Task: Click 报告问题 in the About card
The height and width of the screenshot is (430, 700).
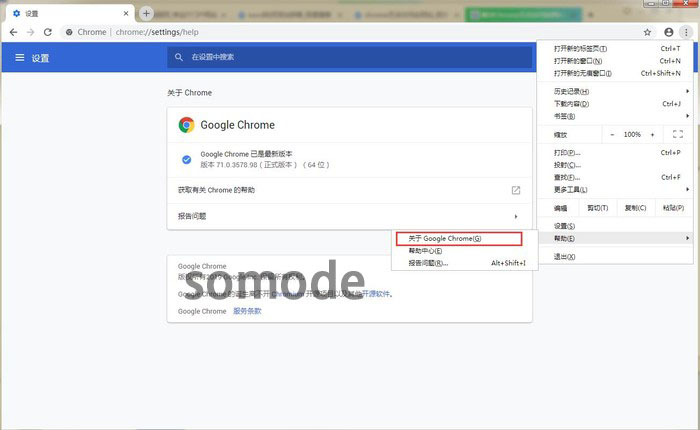Action: 192,216
